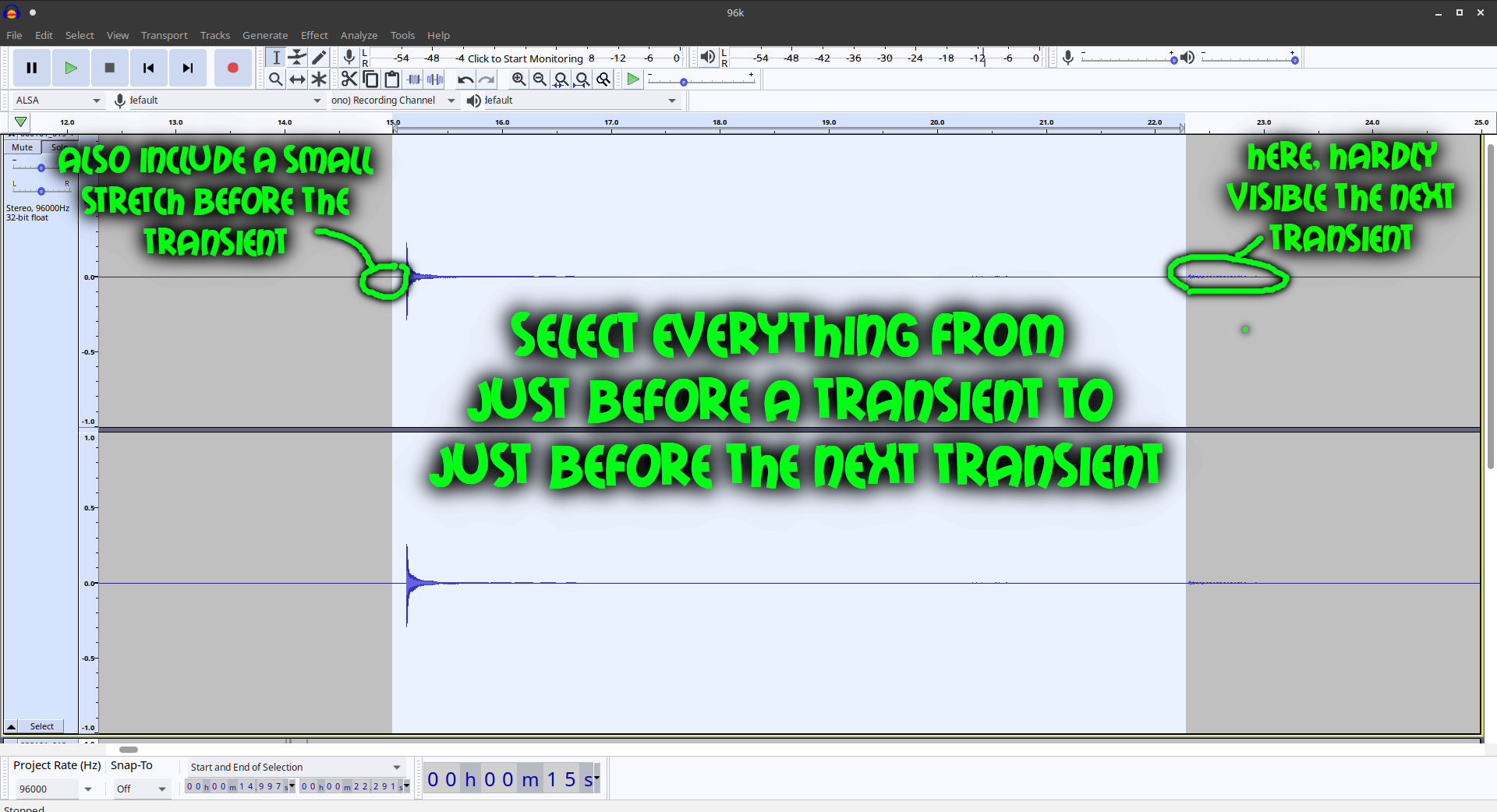Activate the Multi-tool mode
This screenshot has width=1497, height=812.
(x=319, y=79)
